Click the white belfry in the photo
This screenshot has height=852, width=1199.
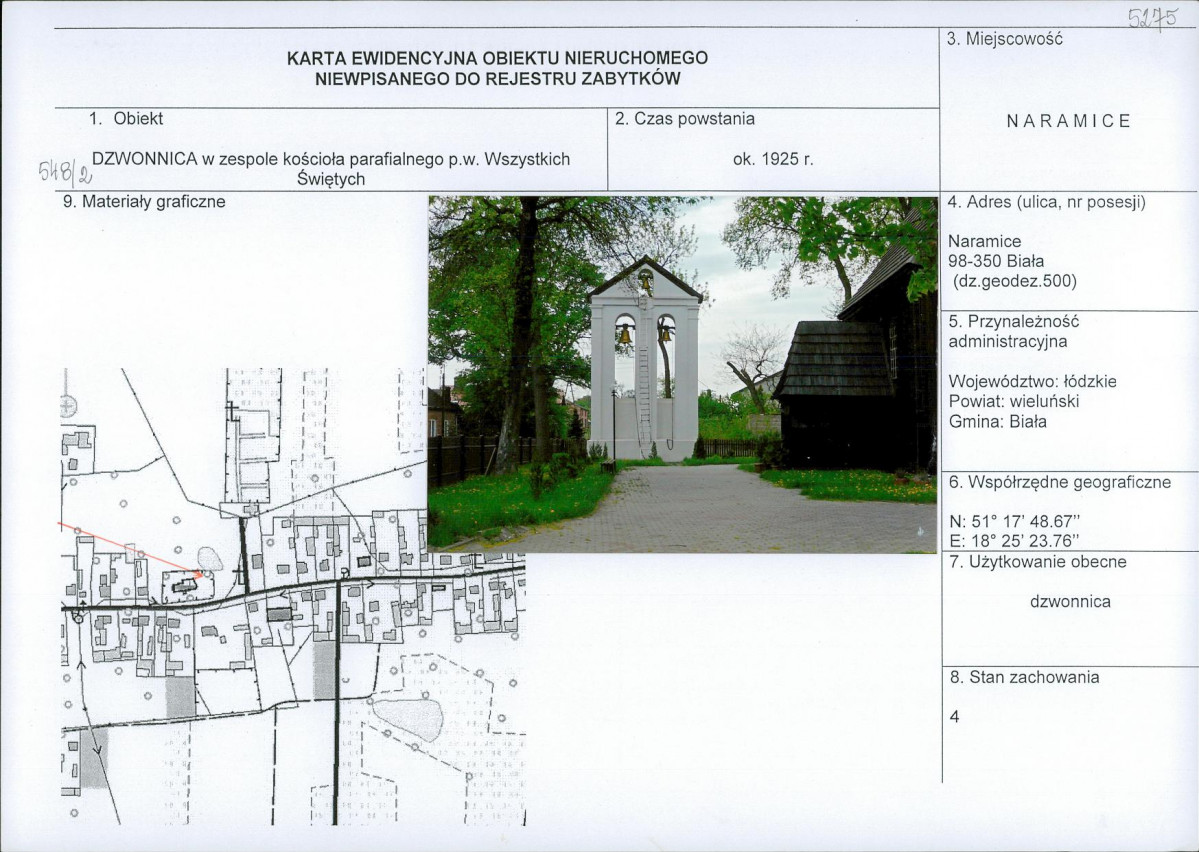point(645,359)
